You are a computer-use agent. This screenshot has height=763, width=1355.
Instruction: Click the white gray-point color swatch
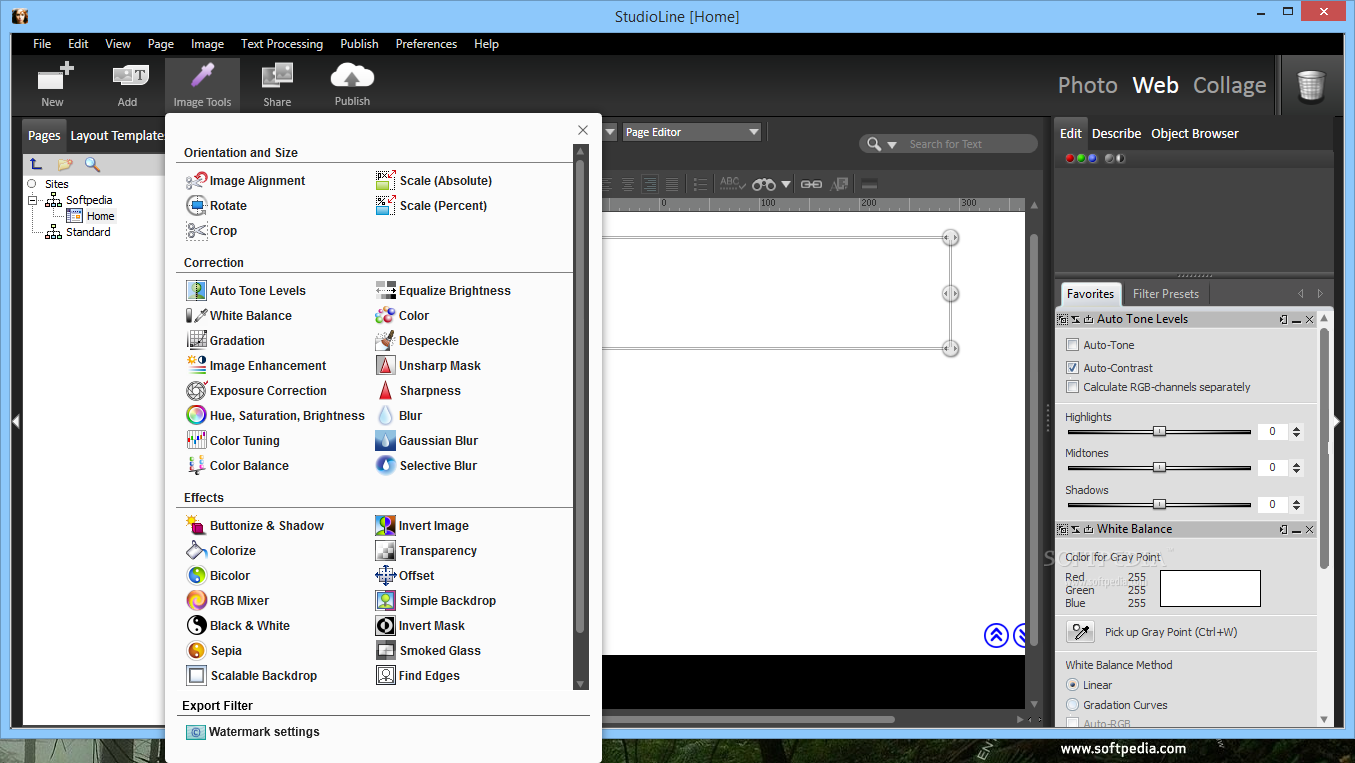(1210, 589)
